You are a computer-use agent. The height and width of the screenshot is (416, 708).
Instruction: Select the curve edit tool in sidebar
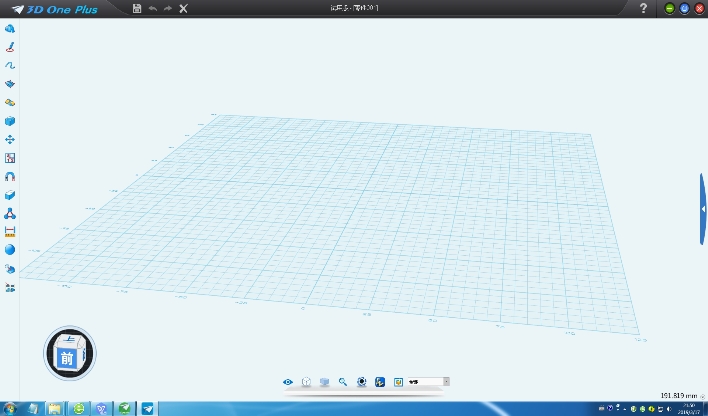10,65
